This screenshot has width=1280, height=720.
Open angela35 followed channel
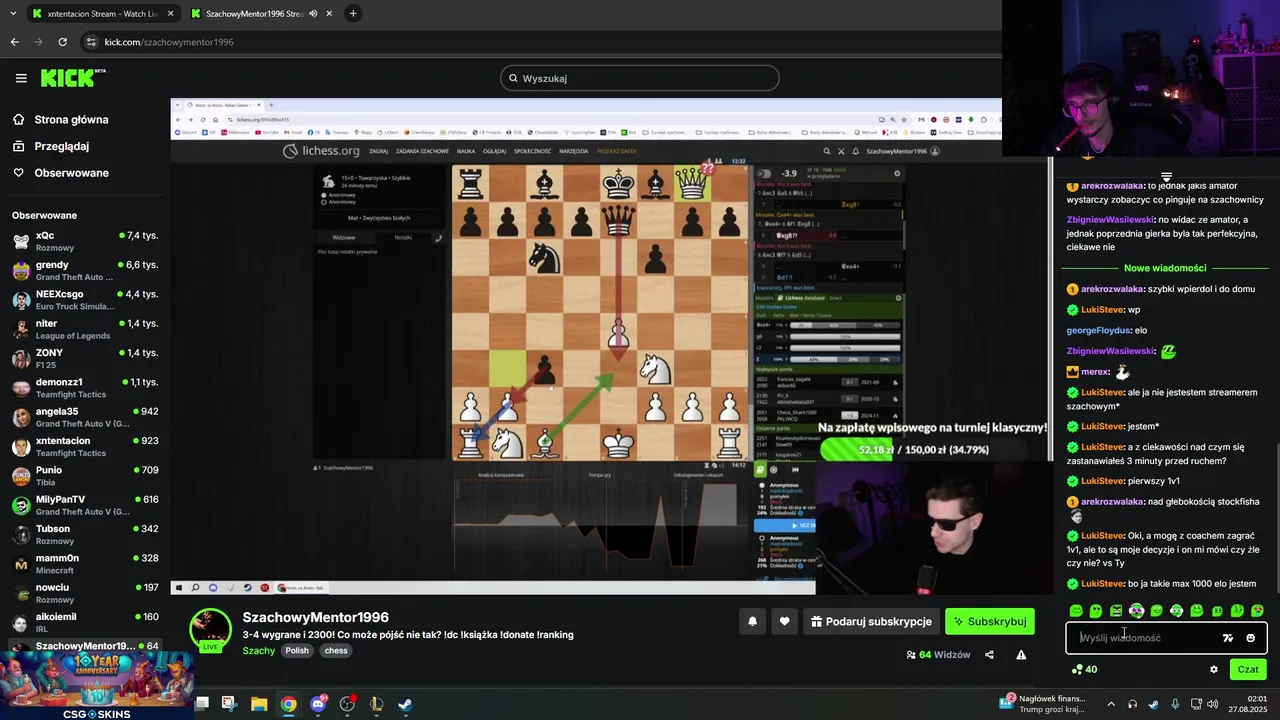[85, 417]
